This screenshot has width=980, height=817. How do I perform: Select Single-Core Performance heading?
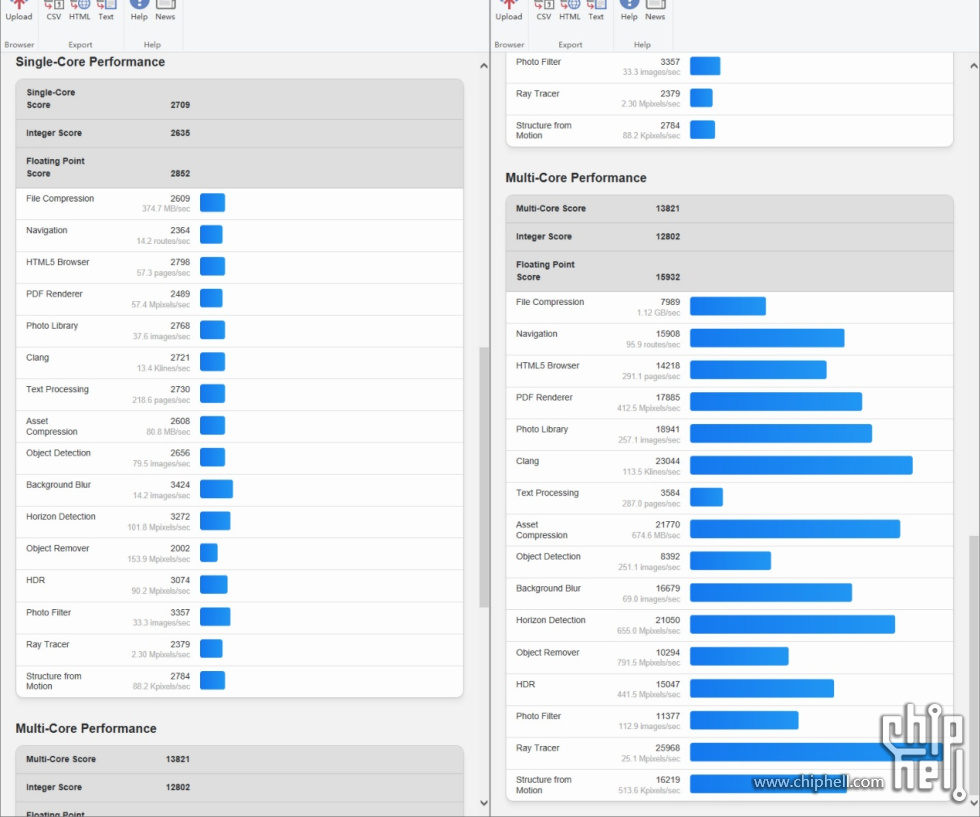point(90,62)
